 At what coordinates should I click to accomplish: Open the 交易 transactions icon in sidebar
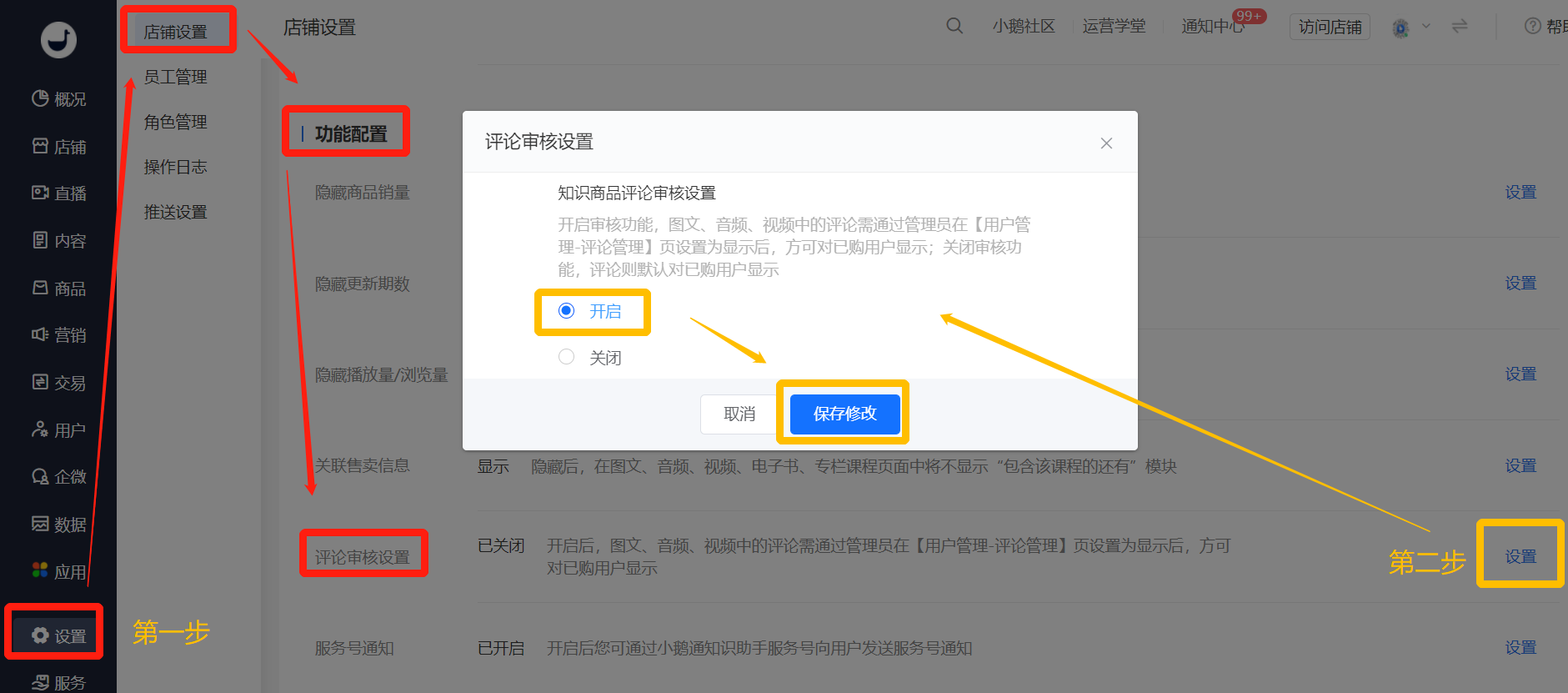[x=40, y=382]
